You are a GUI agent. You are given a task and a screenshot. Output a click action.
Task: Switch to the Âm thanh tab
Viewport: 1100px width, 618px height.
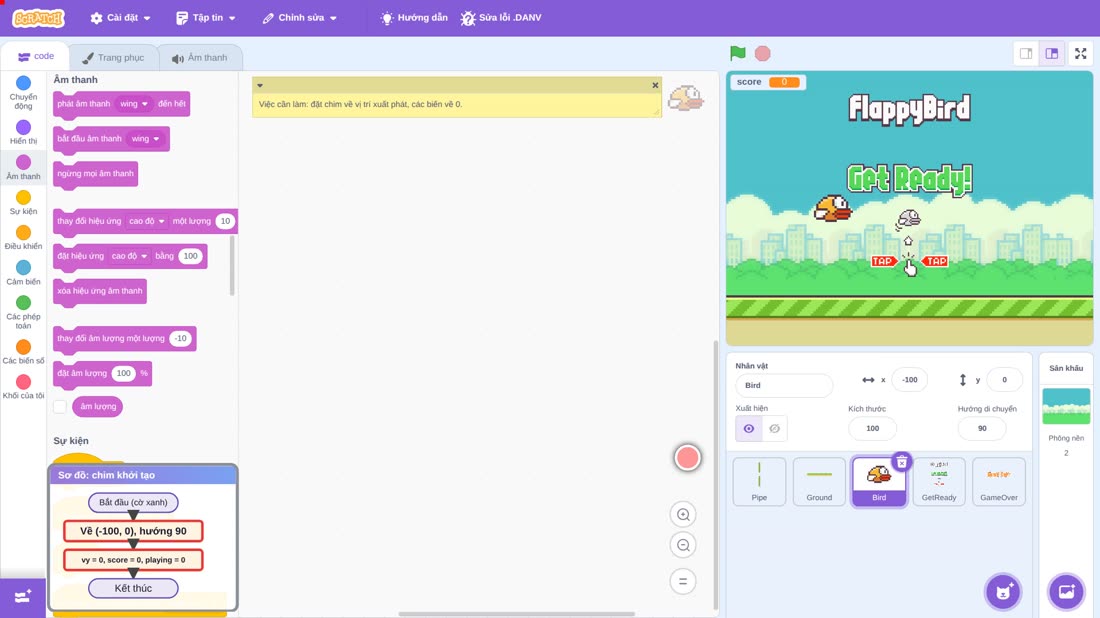click(200, 58)
